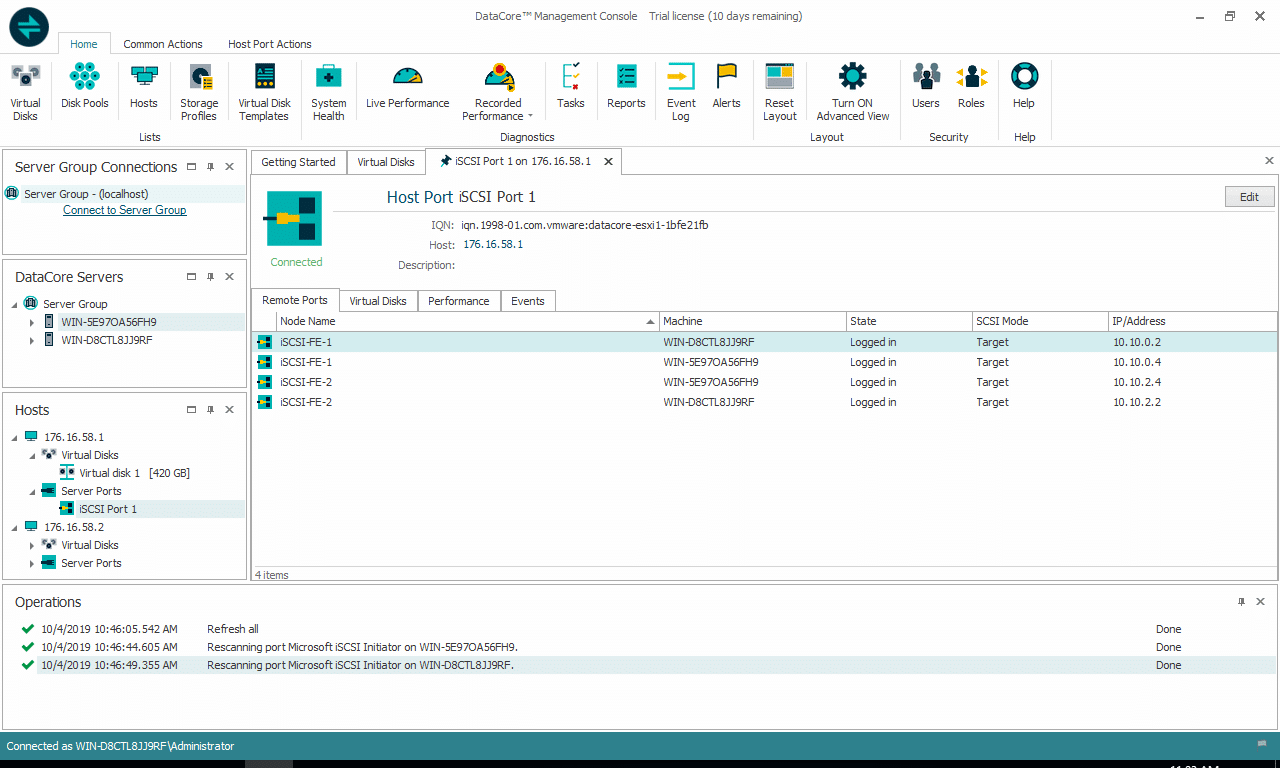Expand Server Ports under 176.16.58.2
The height and width of the screenshot is (768, 1280).
click(32, 563)
